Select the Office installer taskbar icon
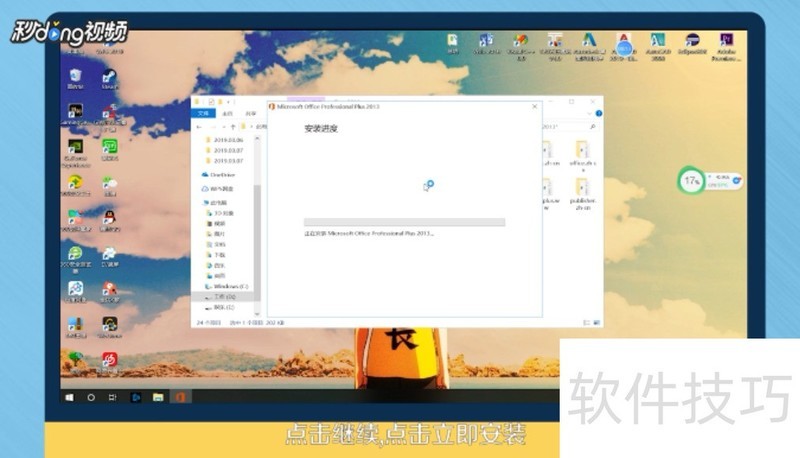Image resolution: width=800 pixels, height=458 pixels. (x=180, y=397)
